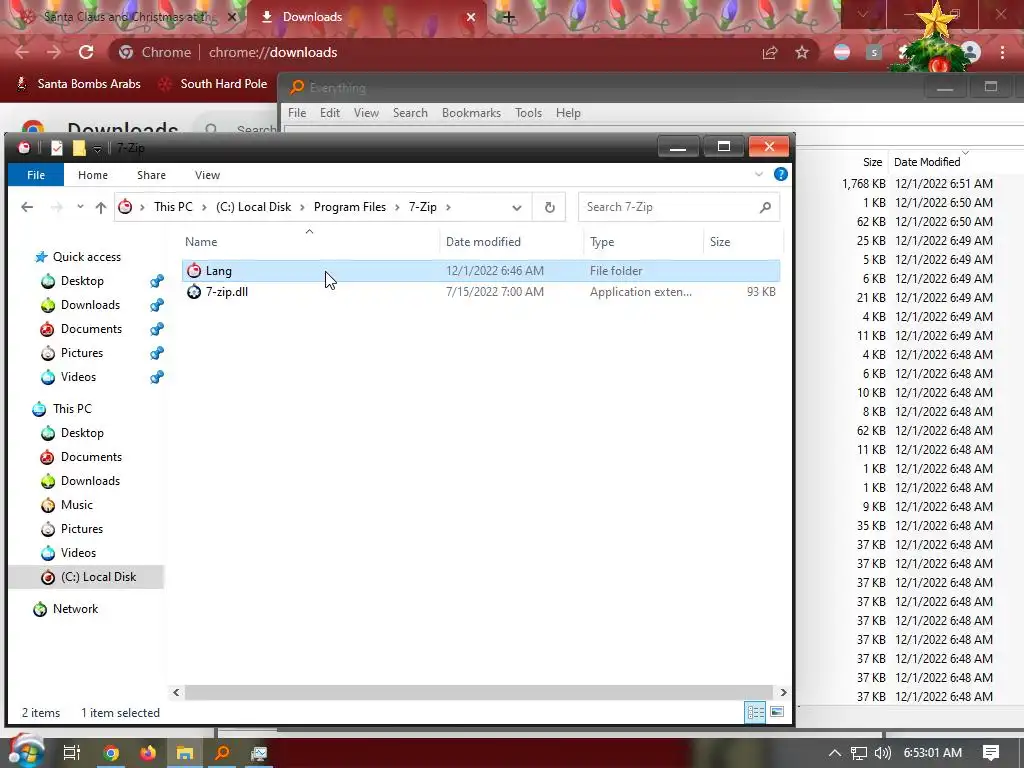The width and height of the screenshot is (1024, 768).
Task: Click search magnifier icon in Explorer
Action: point(765,207)
